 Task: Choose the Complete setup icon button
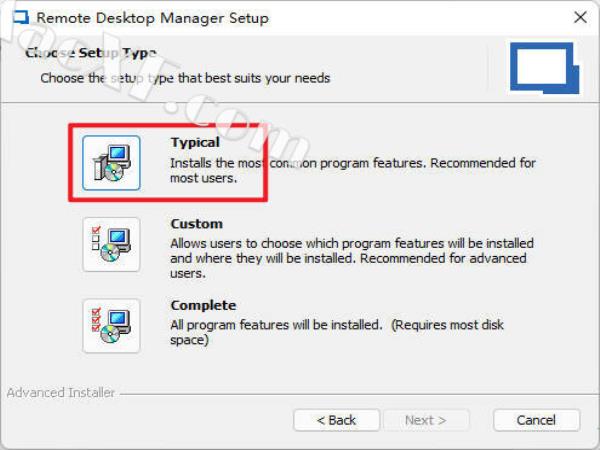[111, 325]
